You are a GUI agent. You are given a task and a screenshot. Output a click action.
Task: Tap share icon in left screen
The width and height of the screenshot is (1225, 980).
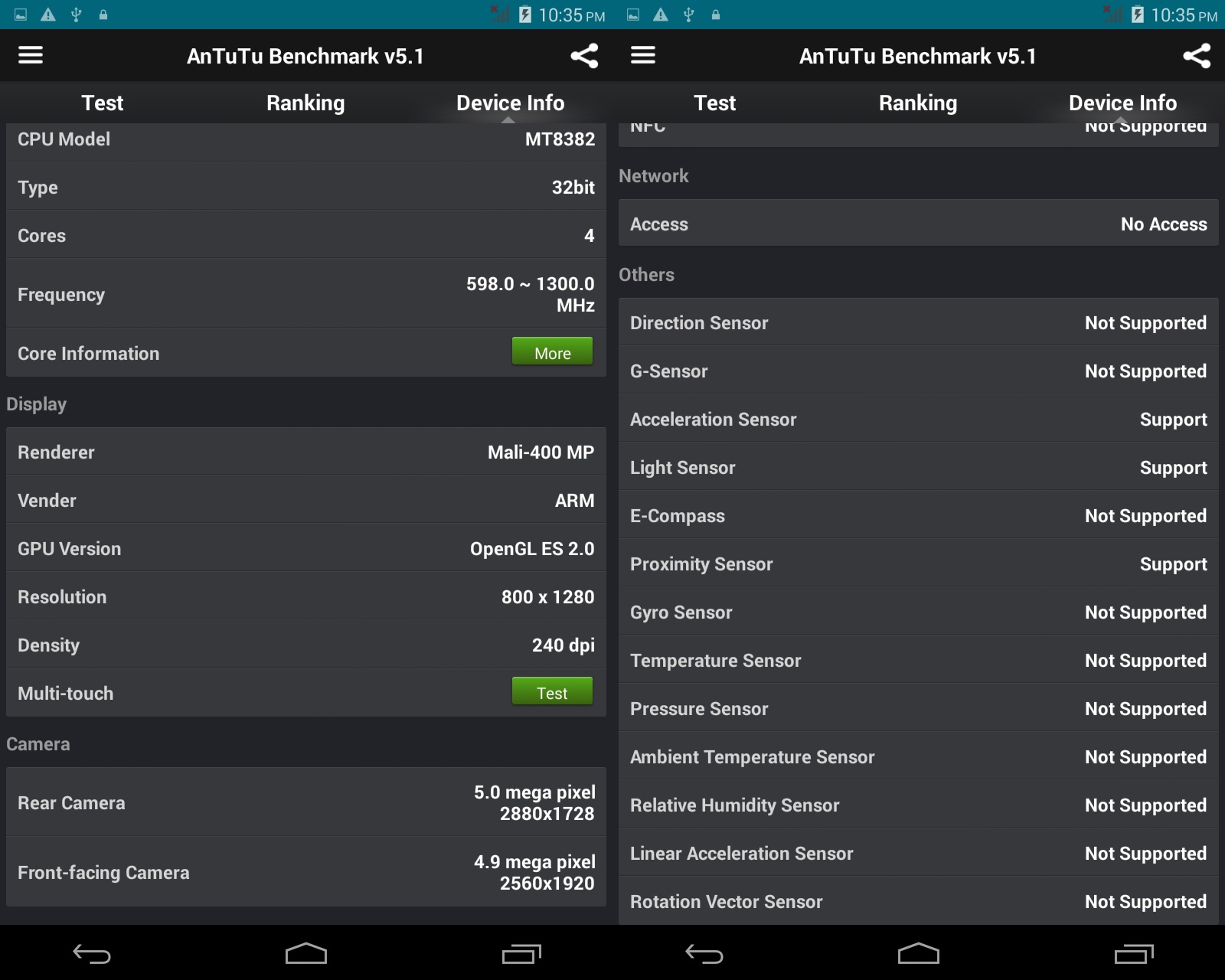pyautogui.click(x=584, y=56)
